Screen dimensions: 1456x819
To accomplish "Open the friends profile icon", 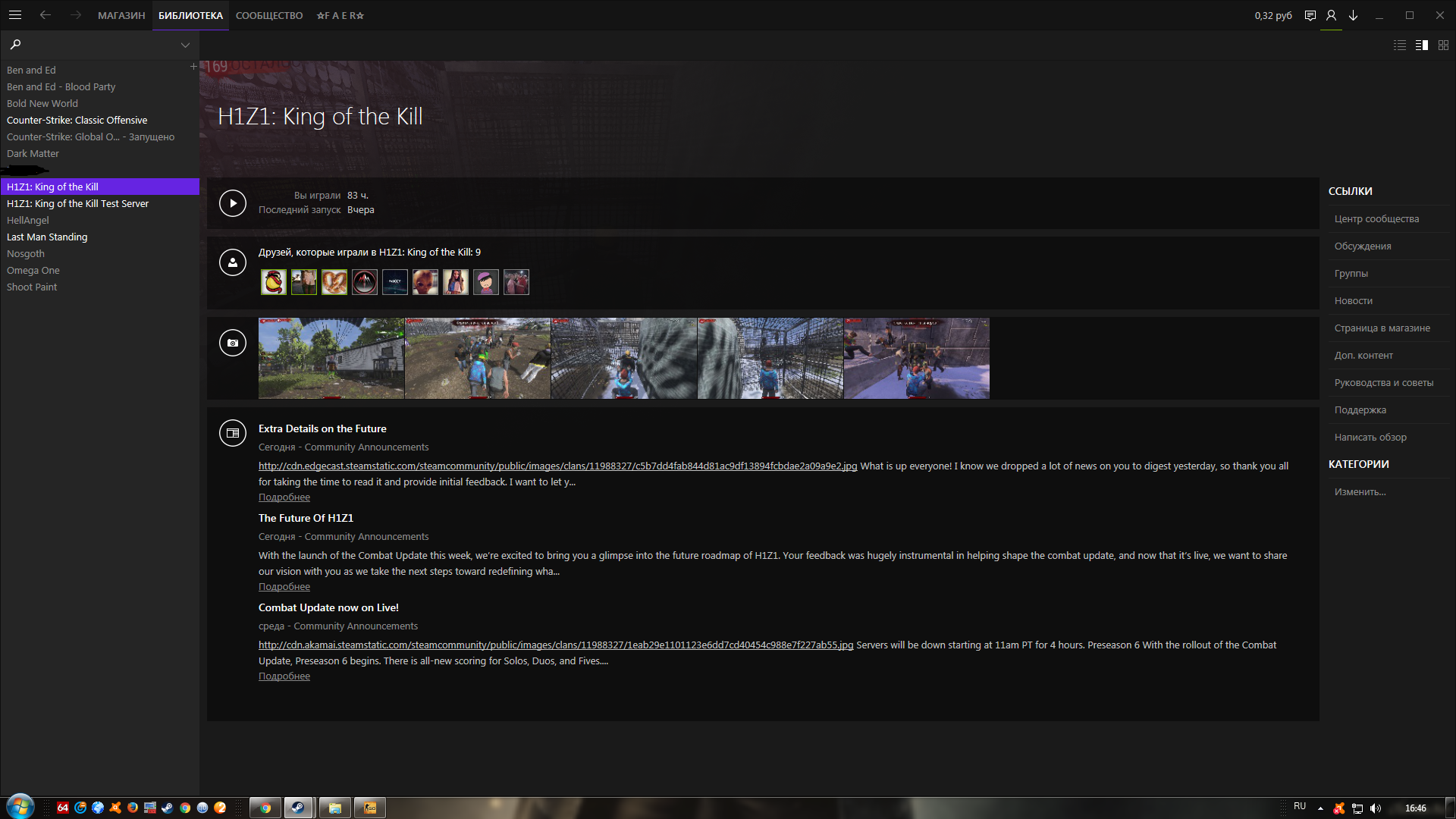I will (x=1331, y=15).
